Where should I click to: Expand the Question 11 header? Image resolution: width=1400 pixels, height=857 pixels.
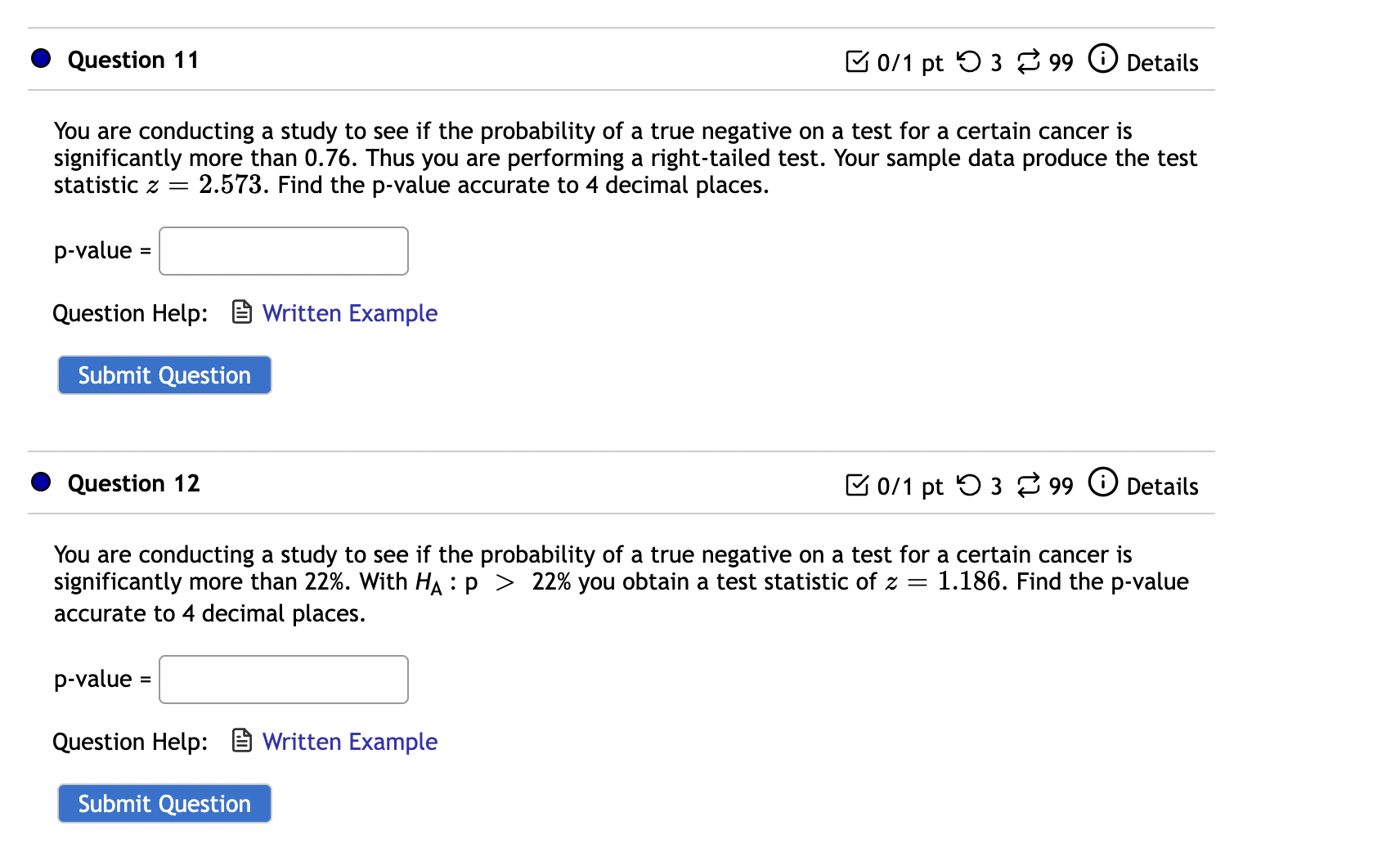(133, 59)
